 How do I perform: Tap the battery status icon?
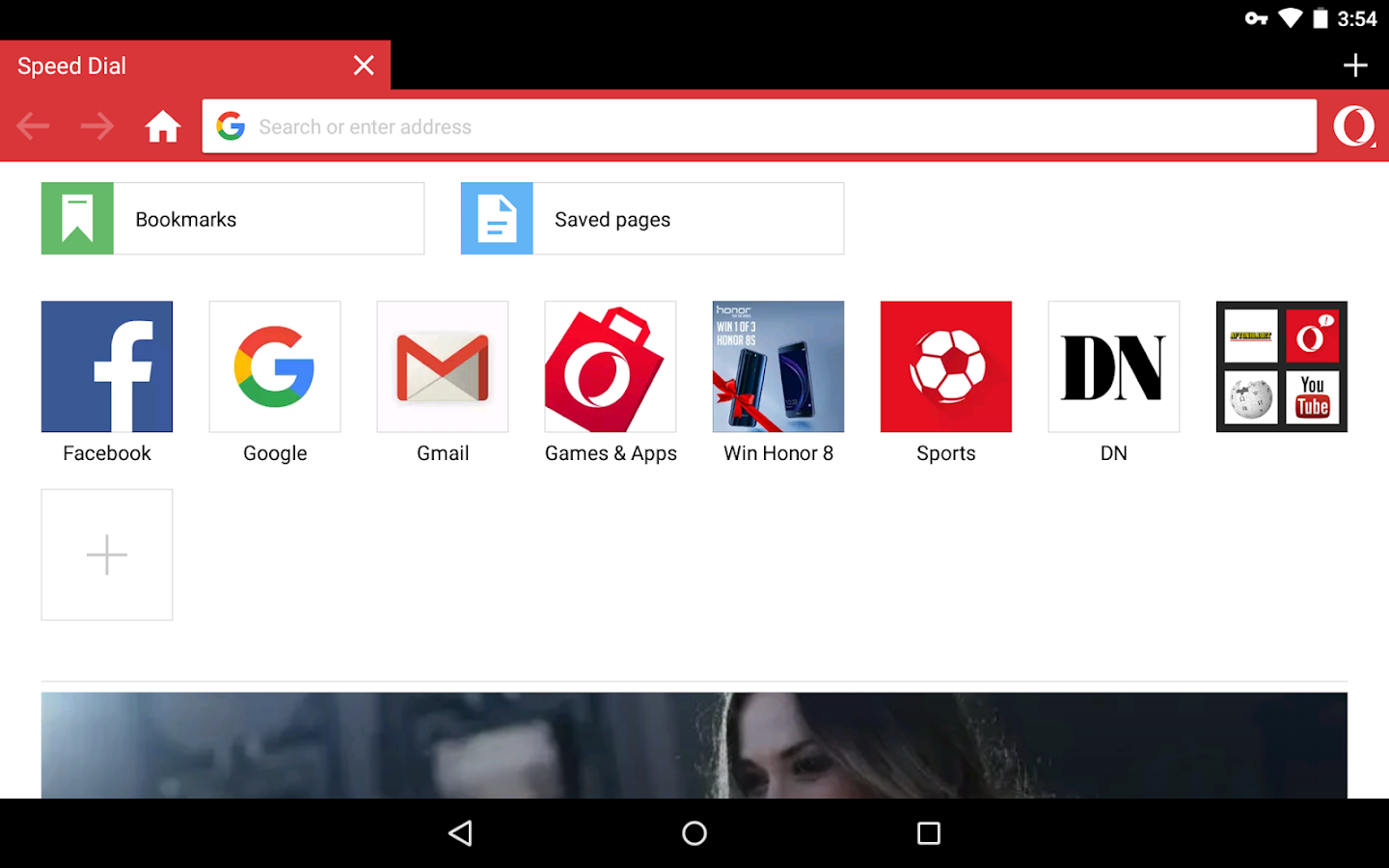1321,18
